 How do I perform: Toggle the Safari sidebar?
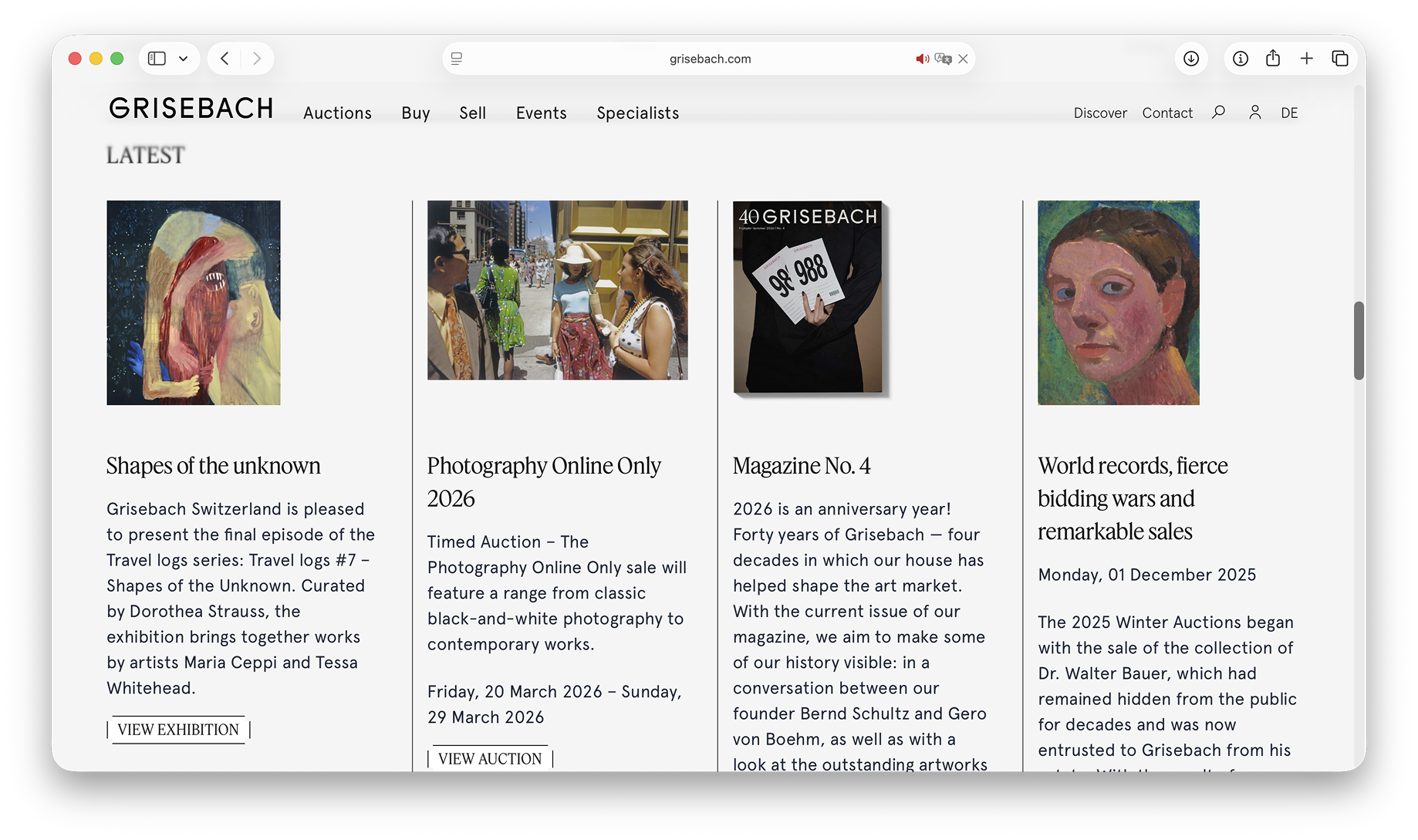click(157, 59)
